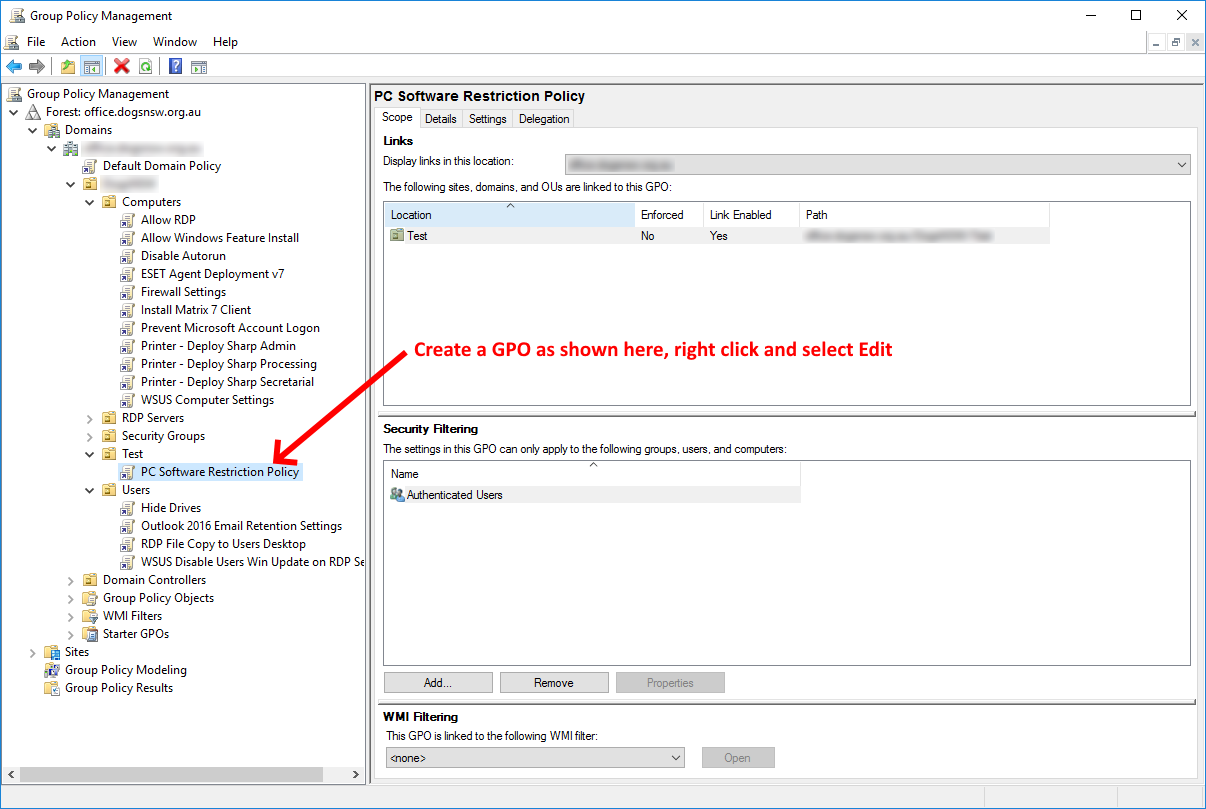Click the Add... button under Security Filtering
Screen dimensions: 1206x809
tap(437, 683)
